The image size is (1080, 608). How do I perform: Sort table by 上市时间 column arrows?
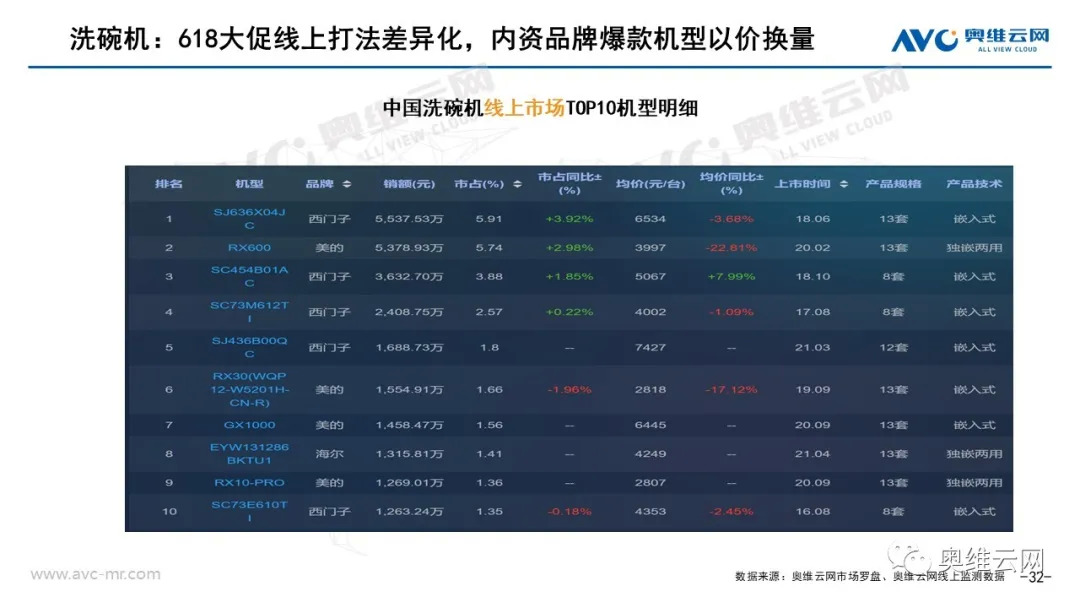click(844, 184)
